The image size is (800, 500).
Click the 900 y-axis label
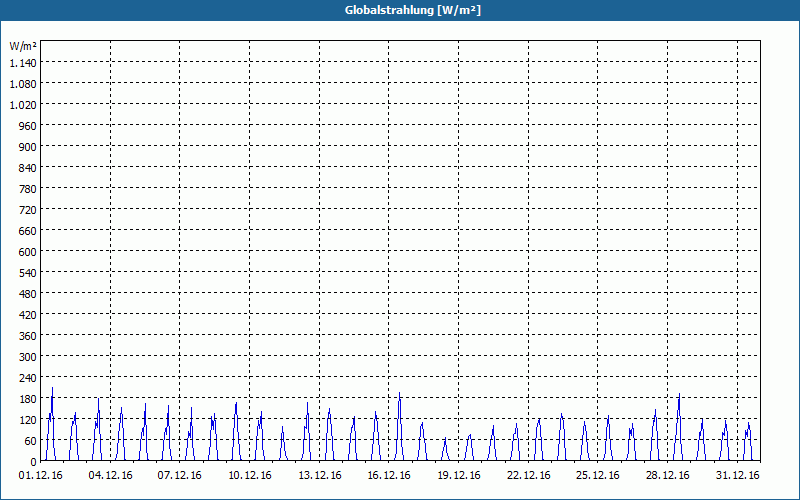[x=28, y=147]
